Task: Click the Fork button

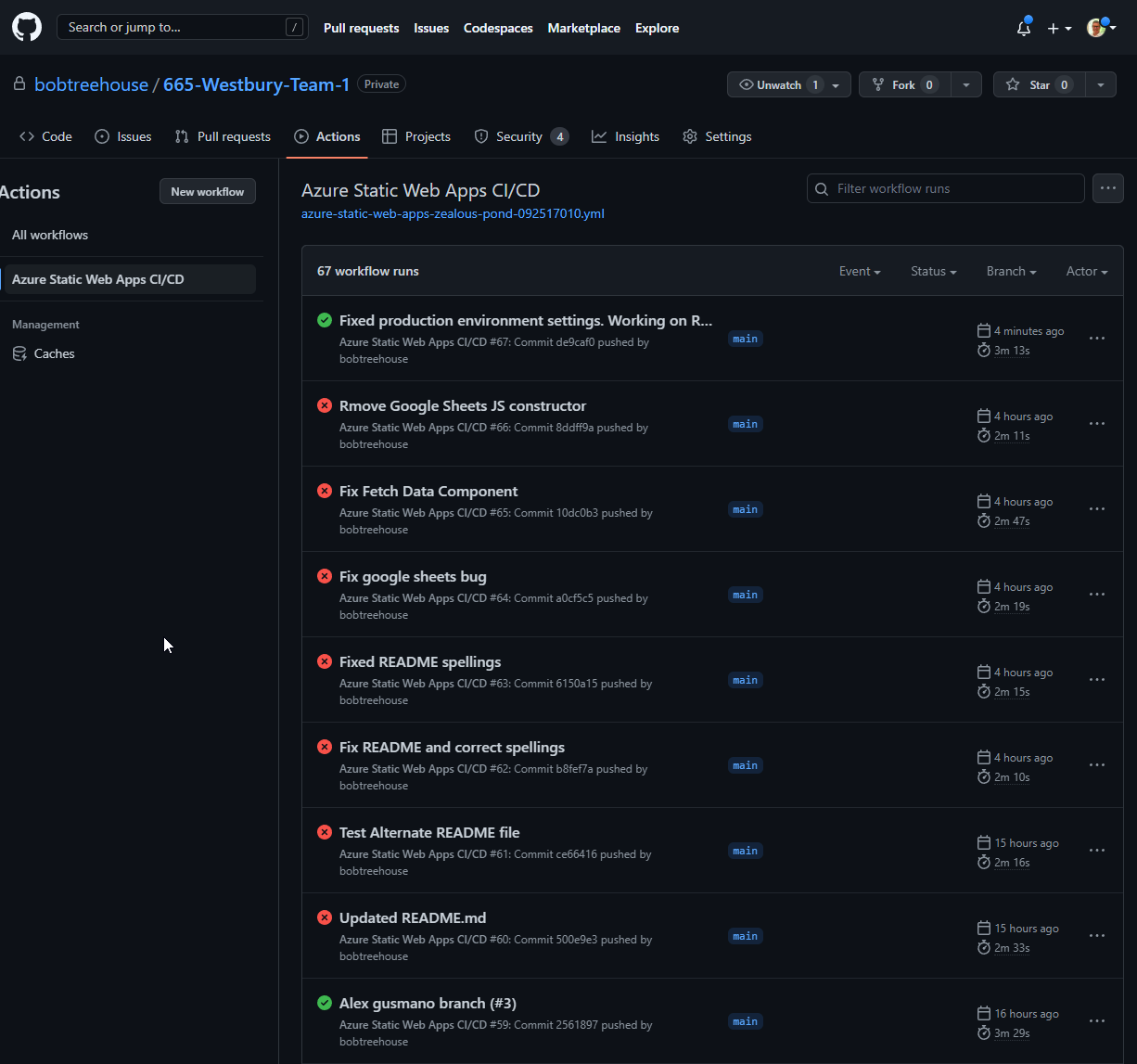Action: point(904,84)
